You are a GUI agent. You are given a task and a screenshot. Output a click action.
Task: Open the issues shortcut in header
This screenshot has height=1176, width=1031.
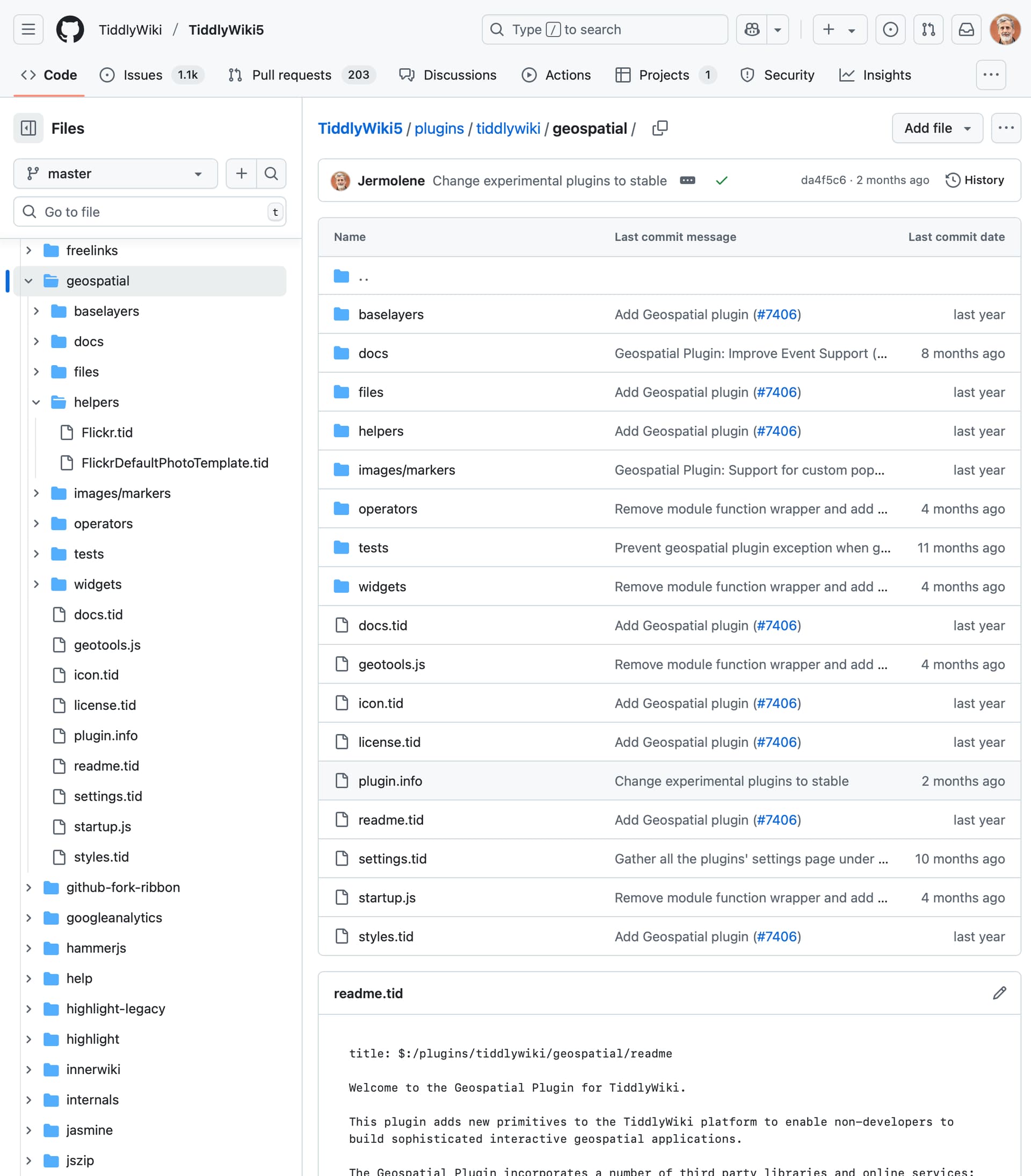890,30
